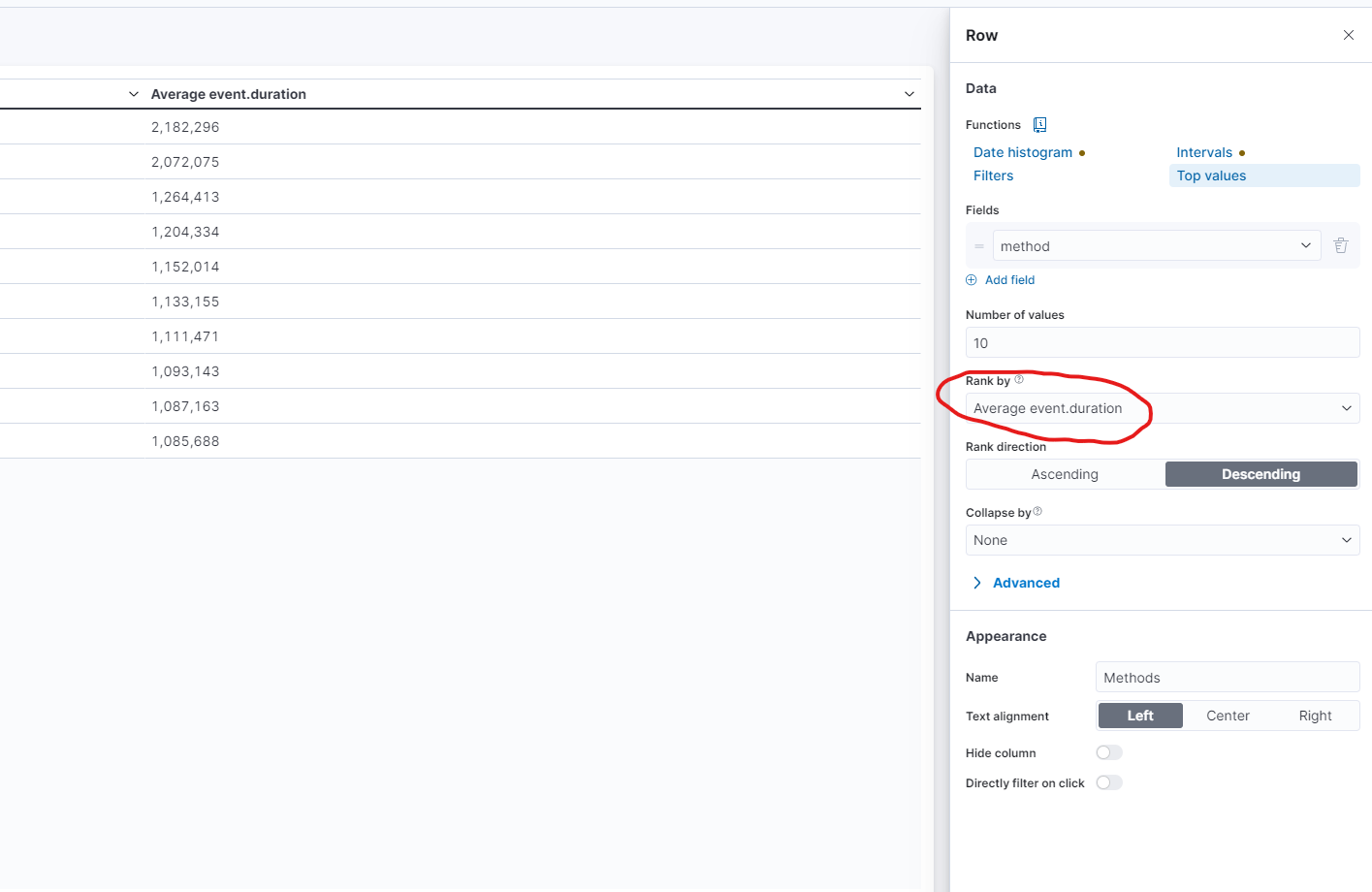The image size is (1372, 892).
Task: Click the plus icon before Add field
Action: 971,279
